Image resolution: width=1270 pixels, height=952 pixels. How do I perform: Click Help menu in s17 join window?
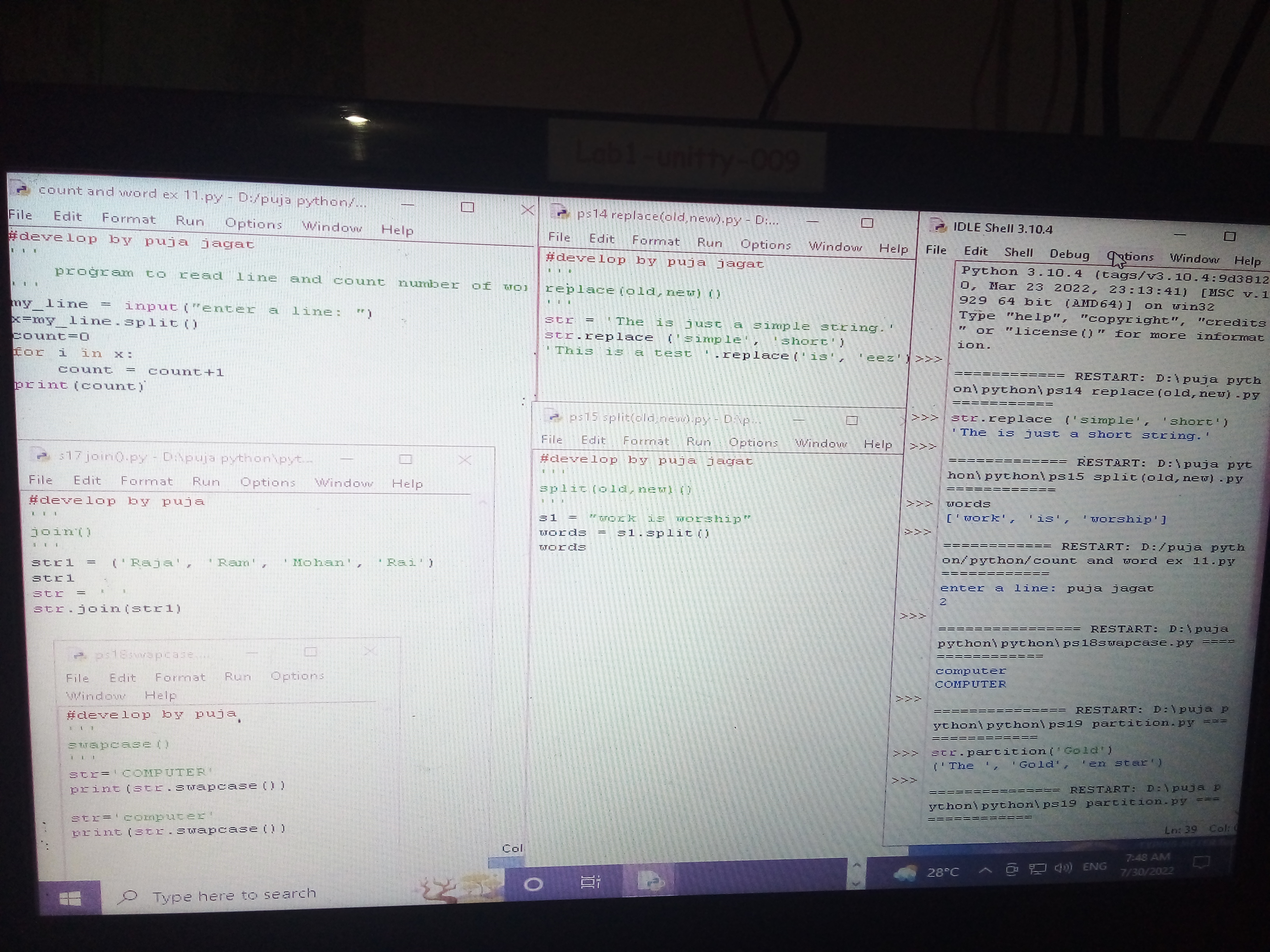pyautogui.click(x=407, y=484)
